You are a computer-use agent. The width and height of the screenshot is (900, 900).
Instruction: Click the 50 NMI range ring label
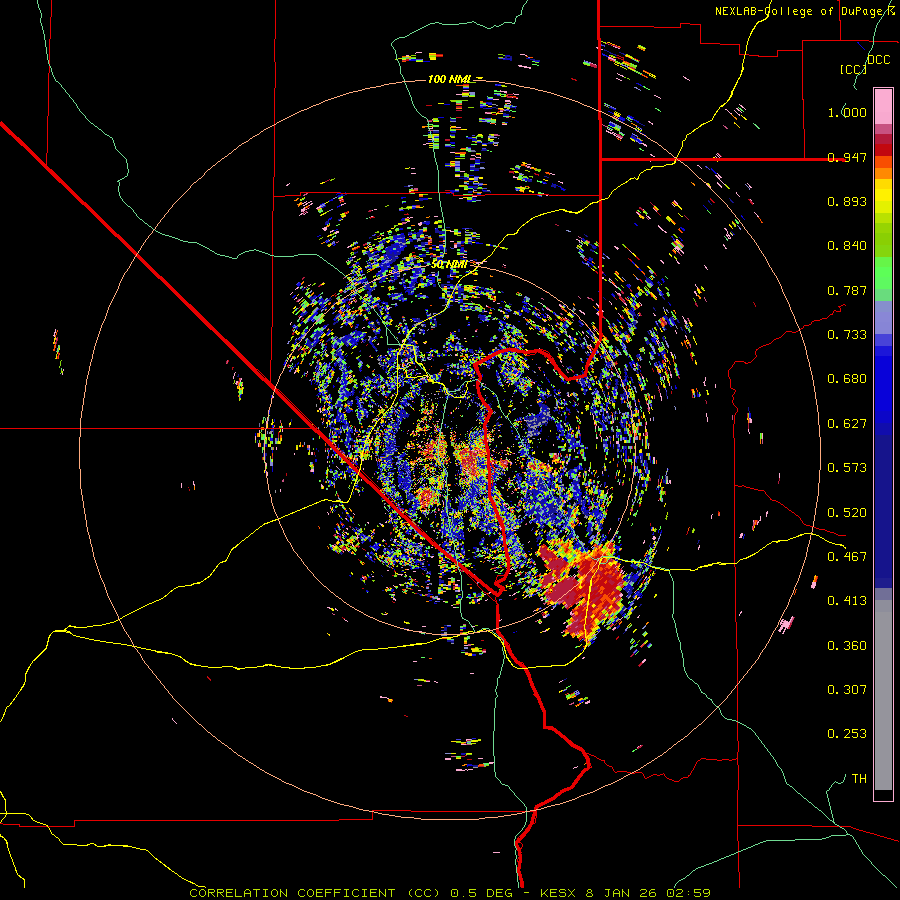(449, 265)
